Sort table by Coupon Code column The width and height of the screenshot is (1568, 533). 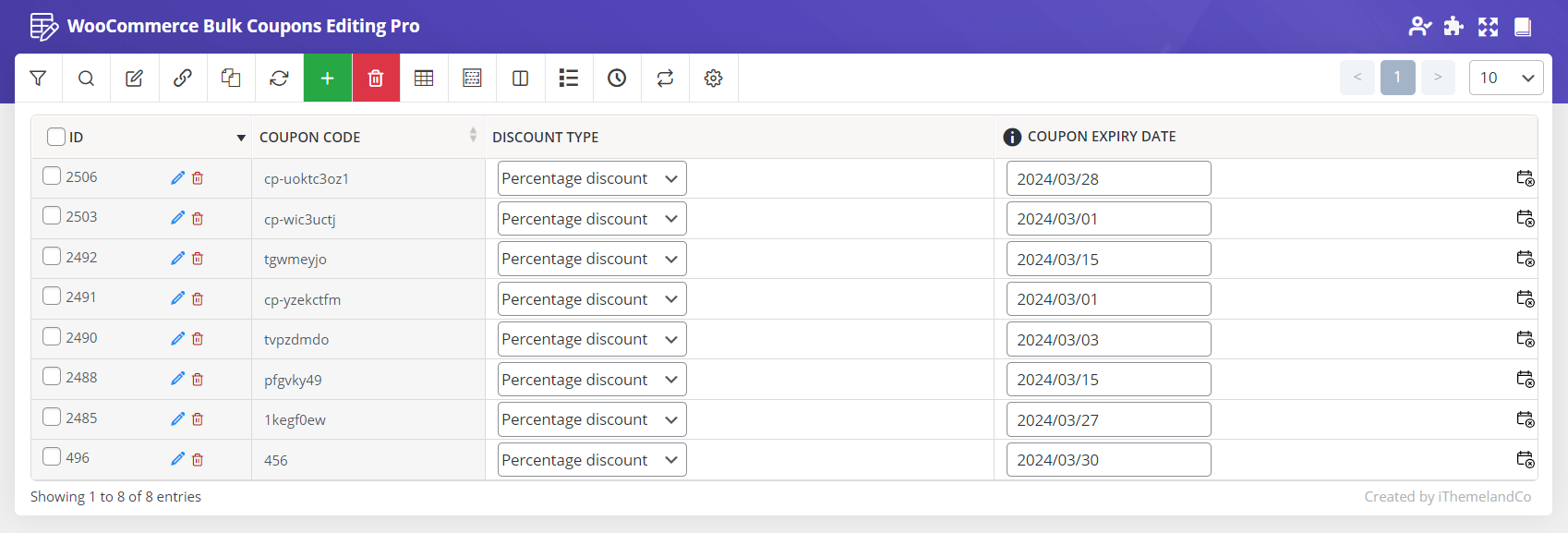(x=310, y=137)
